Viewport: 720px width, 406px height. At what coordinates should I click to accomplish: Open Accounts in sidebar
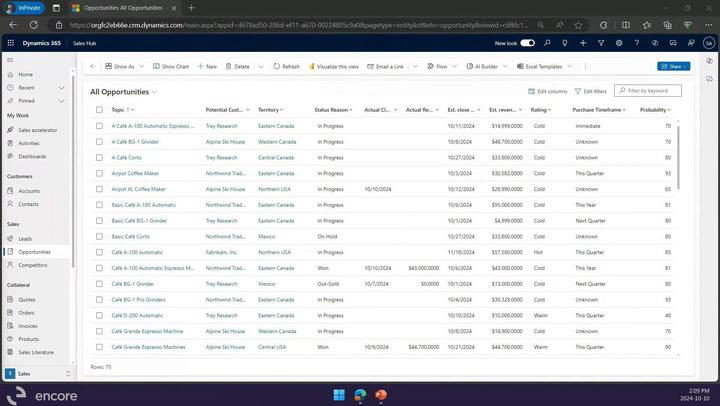(28, 191)
